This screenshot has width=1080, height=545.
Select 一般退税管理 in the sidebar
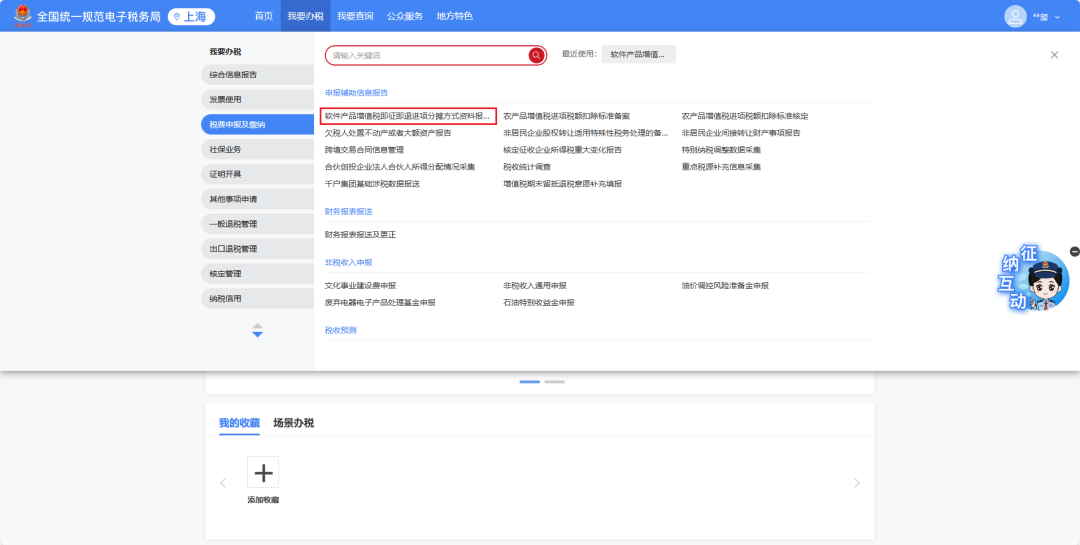pos(258,224)
